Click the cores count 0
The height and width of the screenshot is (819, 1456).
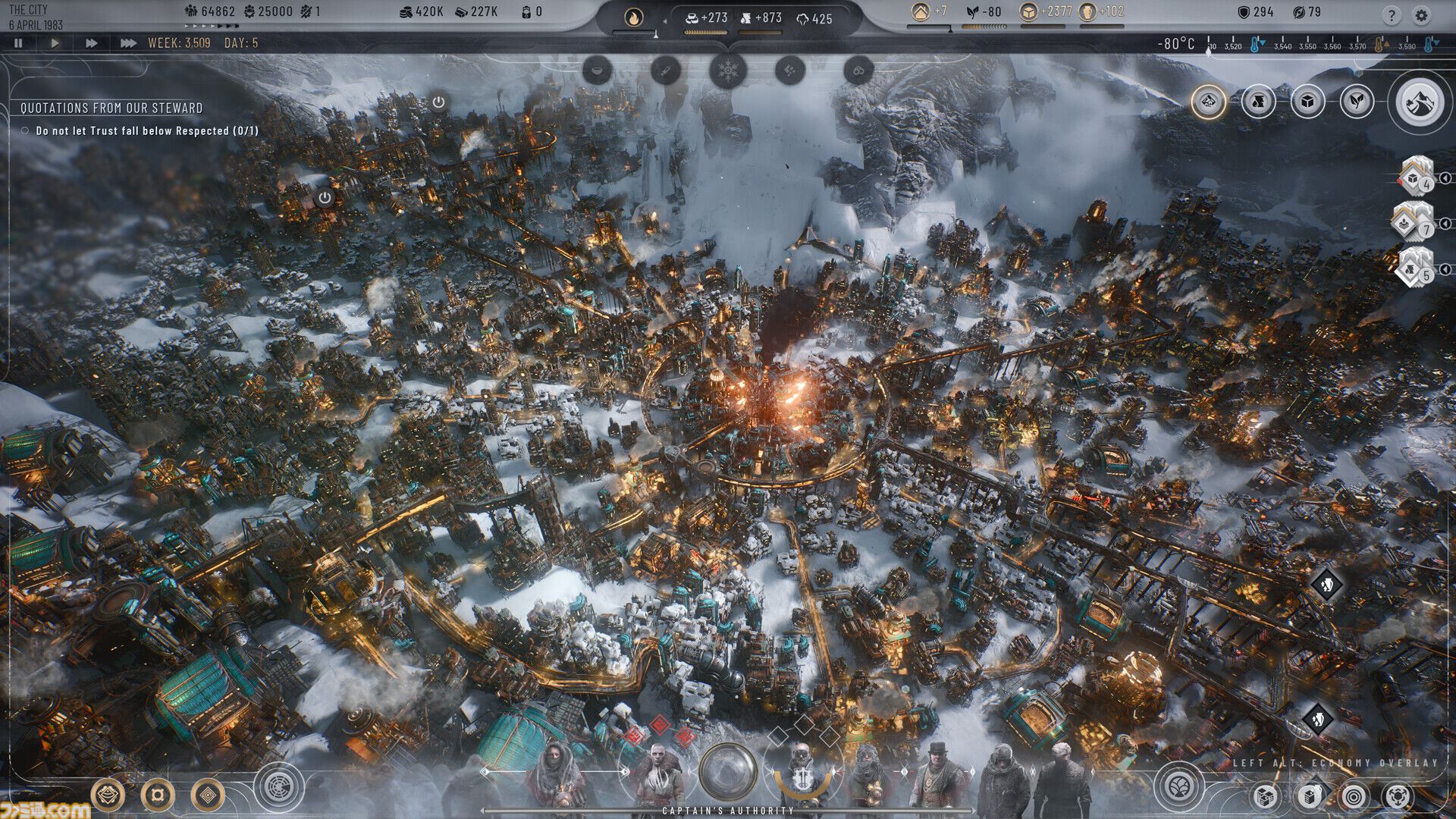[x=538, y=11]
